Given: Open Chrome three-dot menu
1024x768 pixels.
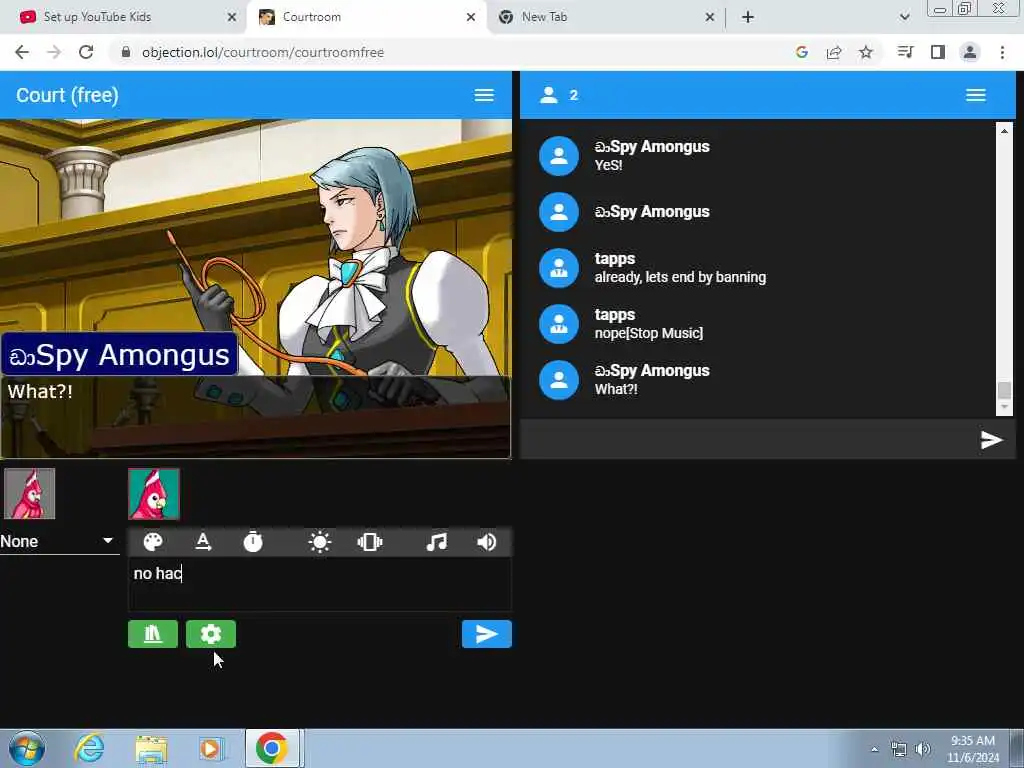Looking at the screenshot, I should pos(1002,52).
